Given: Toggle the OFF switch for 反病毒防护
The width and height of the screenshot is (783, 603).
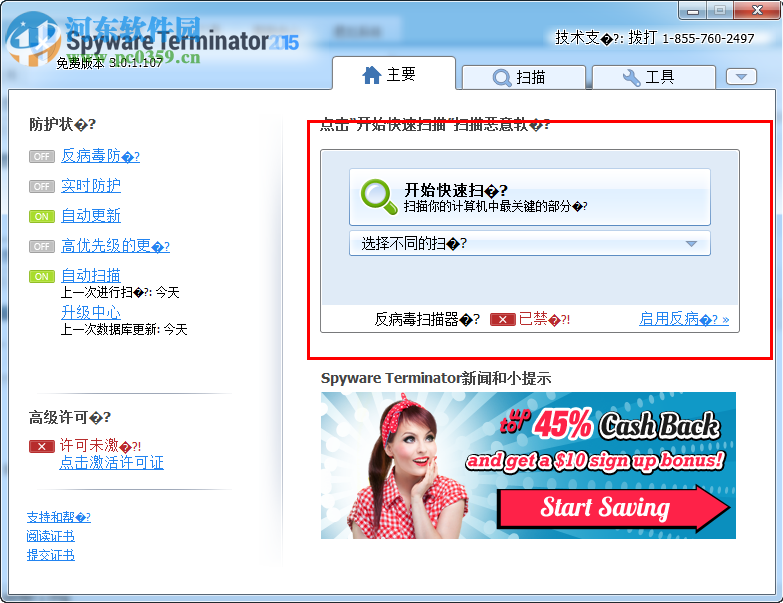Looking at the screenshot, I should click(x=41, y=156).
